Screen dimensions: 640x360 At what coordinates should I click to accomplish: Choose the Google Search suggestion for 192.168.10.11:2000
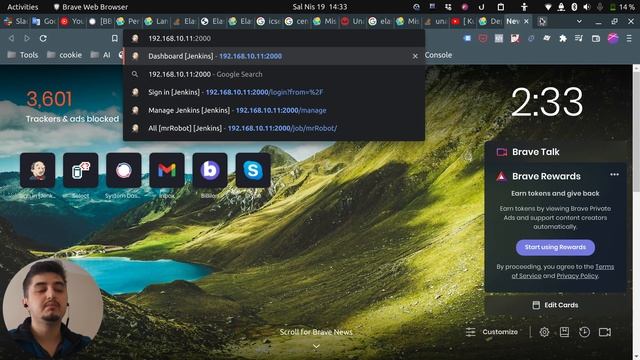coord(273,74)
